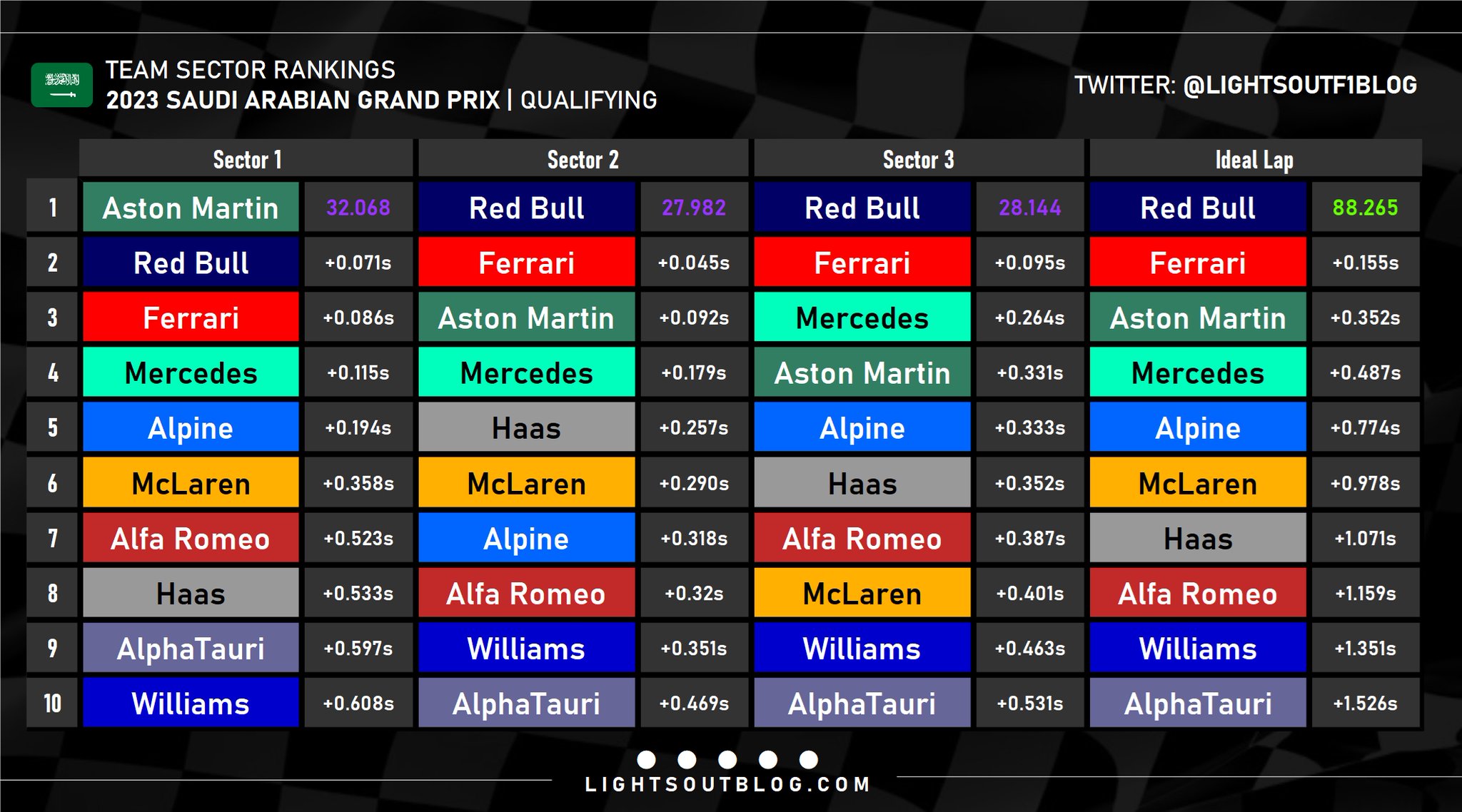This screenshot has width=1462, height=812.
Task: Select the +1.526s AlphaTauri ideal lap gap
Action: click(1365, 703)
